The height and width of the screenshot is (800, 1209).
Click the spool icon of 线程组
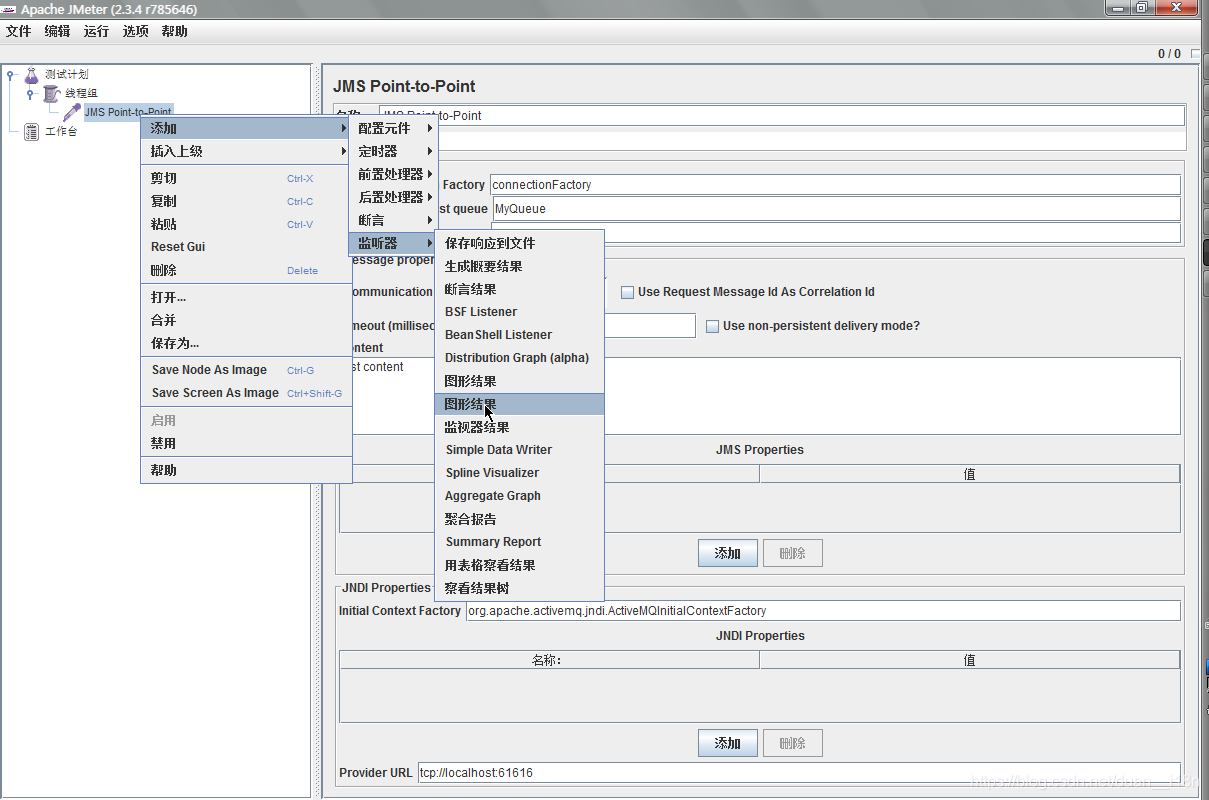[x=51, y=93]
